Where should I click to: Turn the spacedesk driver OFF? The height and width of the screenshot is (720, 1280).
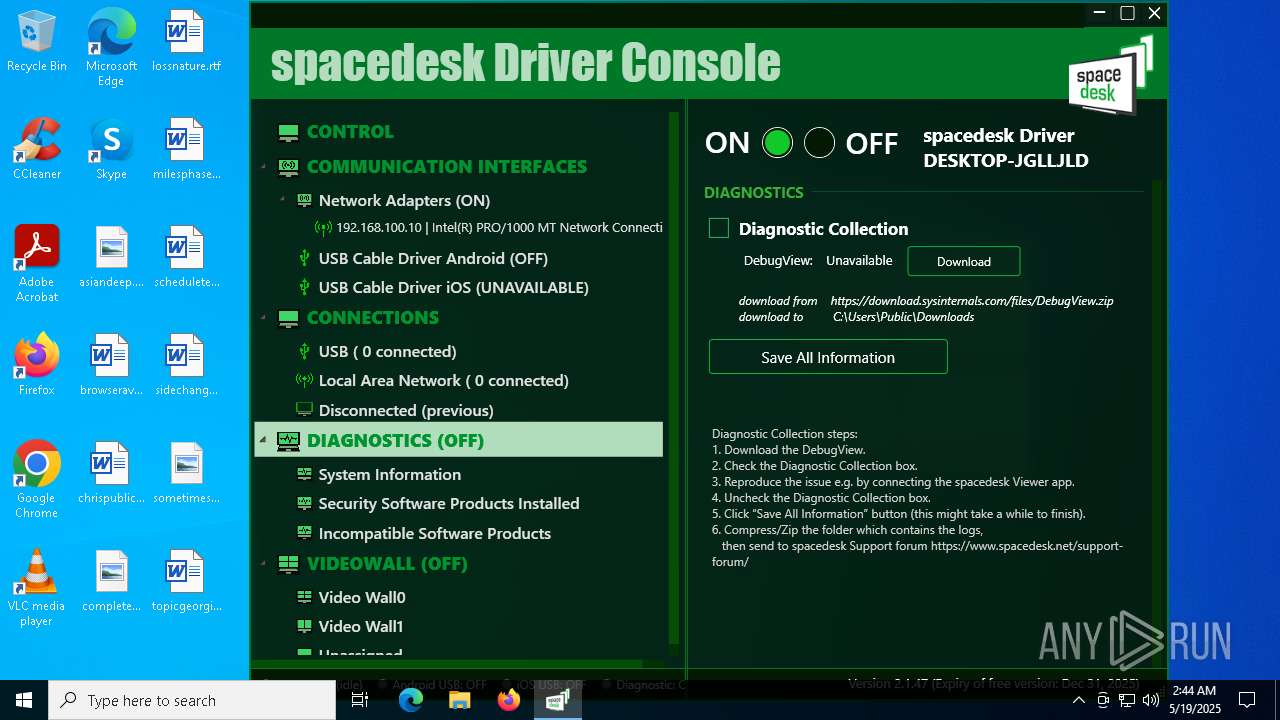pos(819,143)
